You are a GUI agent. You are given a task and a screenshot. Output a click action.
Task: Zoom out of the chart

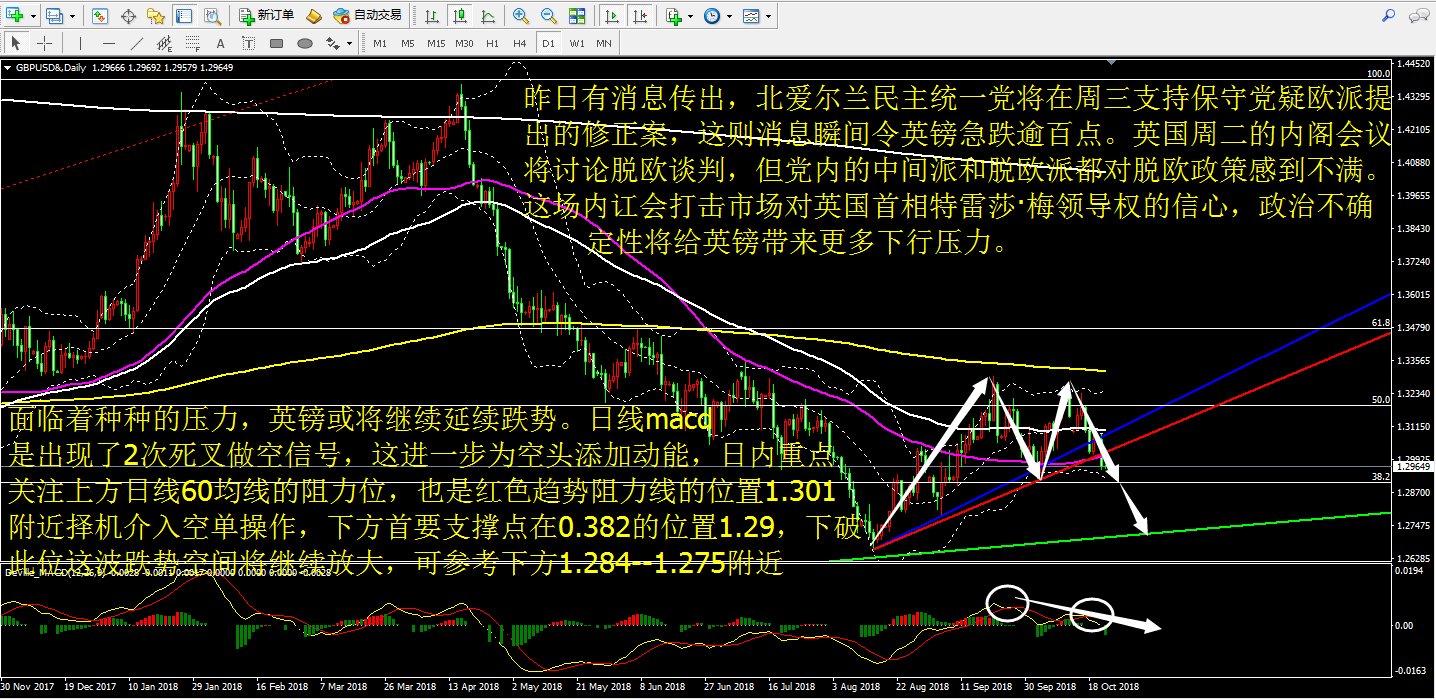[549, 16]
